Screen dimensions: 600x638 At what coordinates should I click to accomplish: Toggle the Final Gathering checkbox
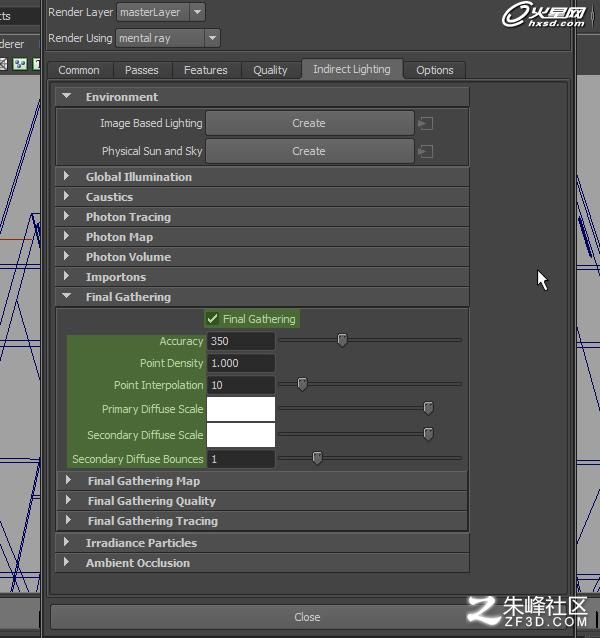point(212,319)
